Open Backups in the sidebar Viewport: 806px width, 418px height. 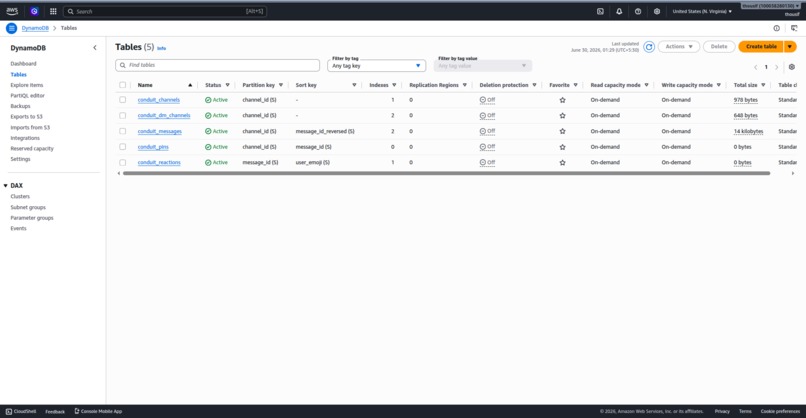coord(20,106)
